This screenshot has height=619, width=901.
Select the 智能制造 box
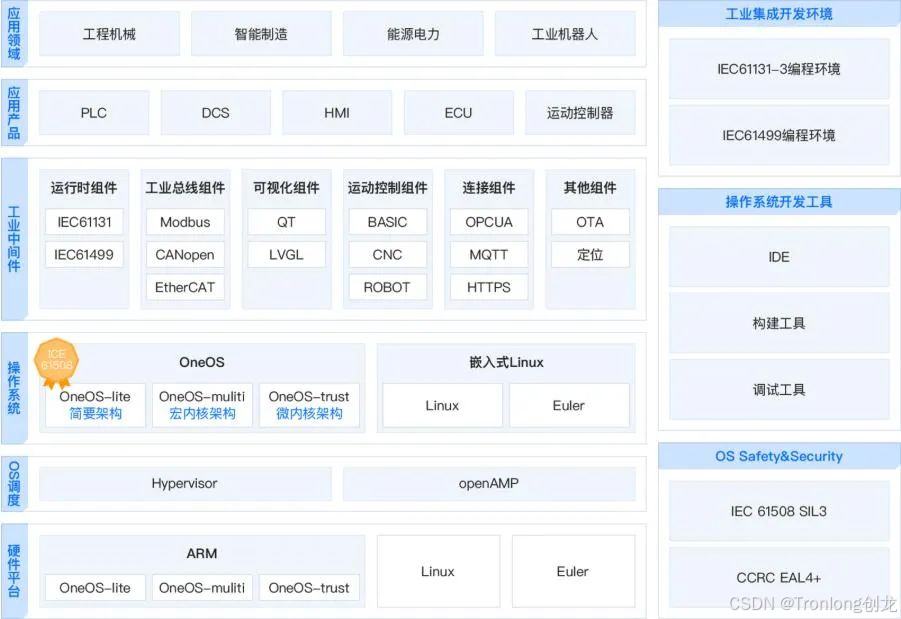(261, 34)
